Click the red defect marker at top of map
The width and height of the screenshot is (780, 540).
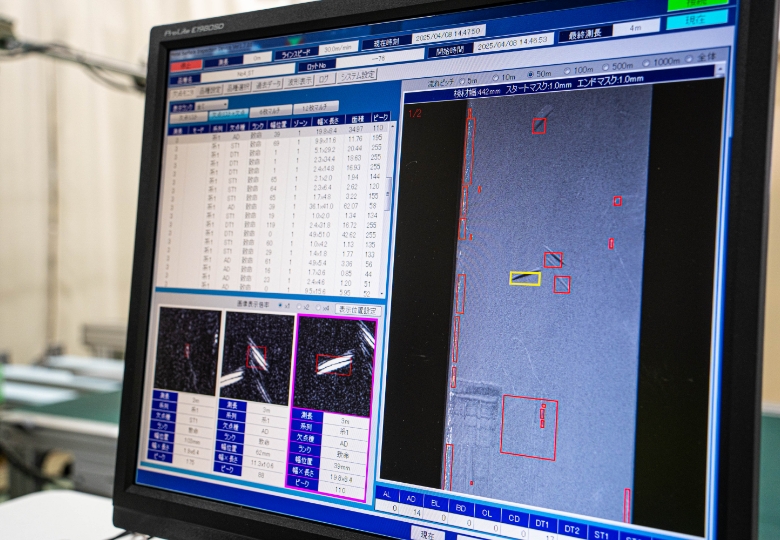[x=539, y=125]
